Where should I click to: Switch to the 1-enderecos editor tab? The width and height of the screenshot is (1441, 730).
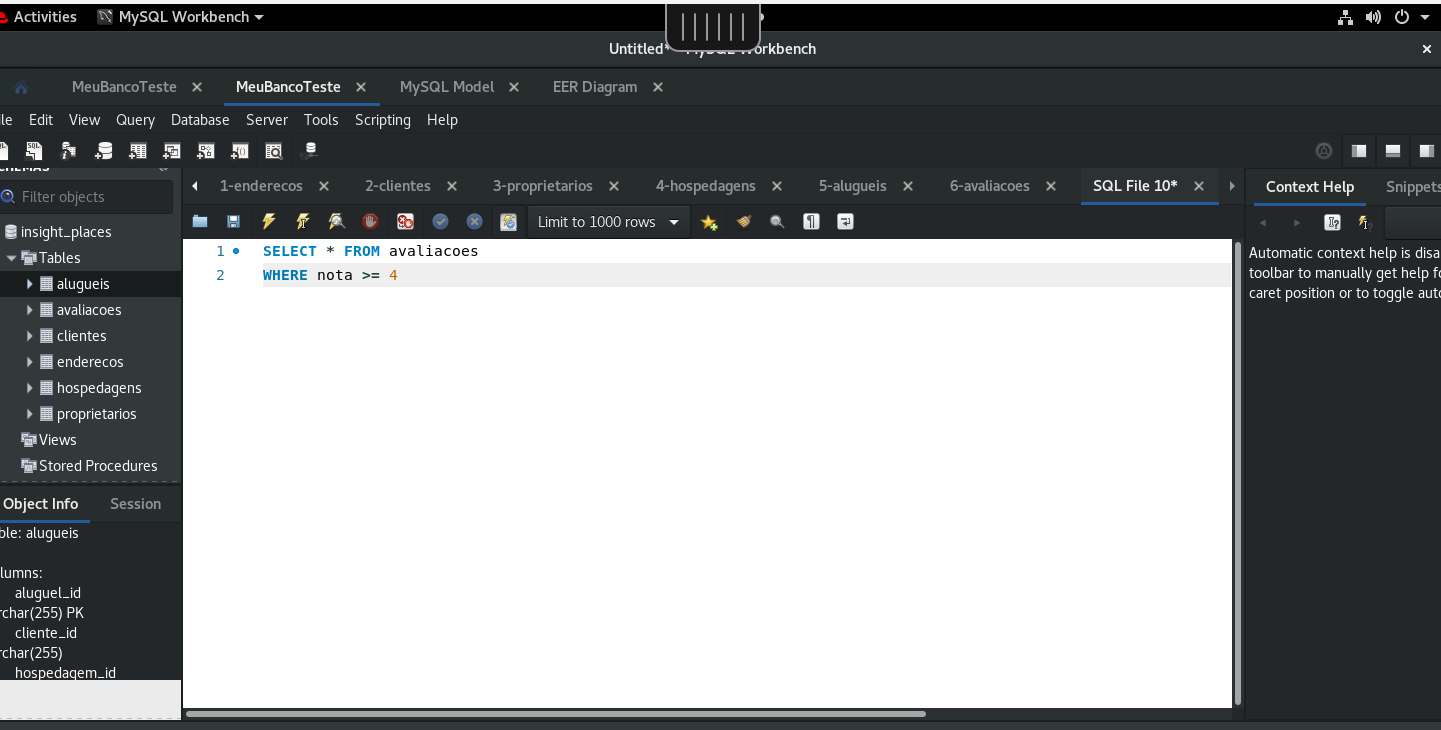[x=261, y=186]
